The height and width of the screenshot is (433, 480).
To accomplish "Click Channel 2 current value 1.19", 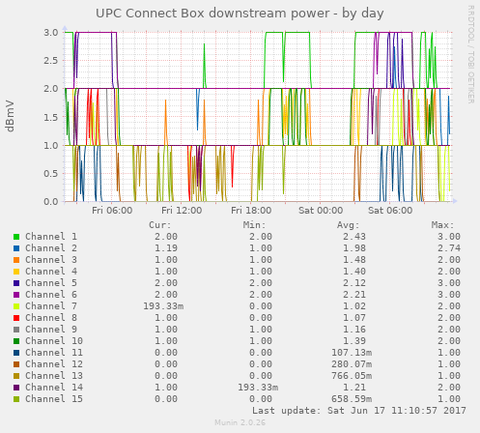I will click(166, 248).
